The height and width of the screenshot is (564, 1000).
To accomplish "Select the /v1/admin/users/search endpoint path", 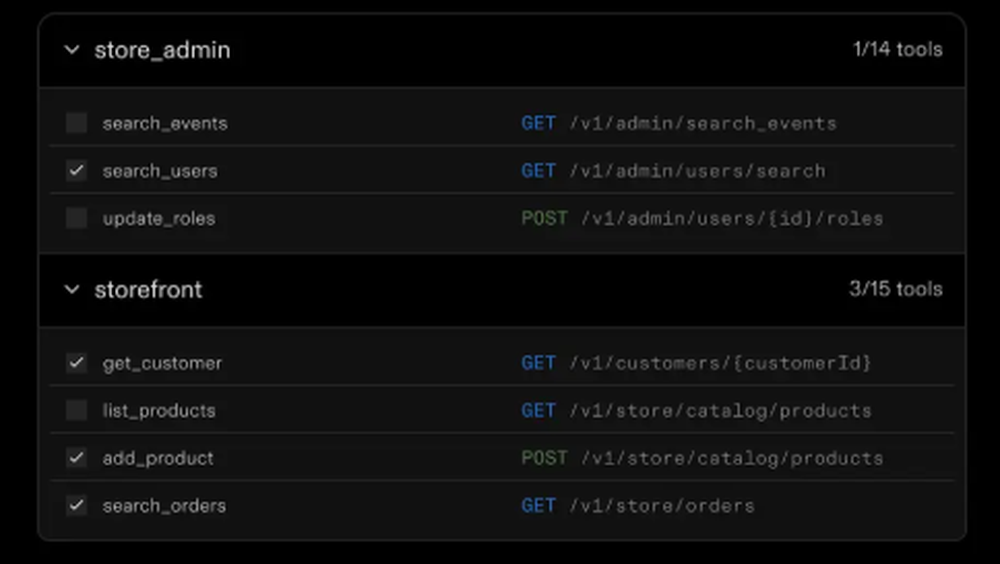I will [x=697, y=171].
